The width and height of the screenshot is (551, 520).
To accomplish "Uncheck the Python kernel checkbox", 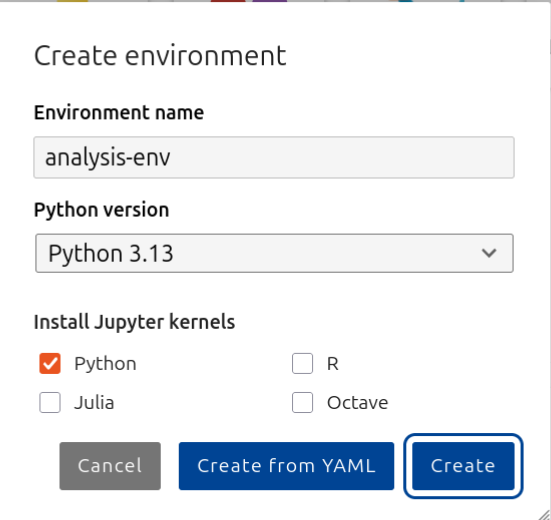I will click(50, 363).
